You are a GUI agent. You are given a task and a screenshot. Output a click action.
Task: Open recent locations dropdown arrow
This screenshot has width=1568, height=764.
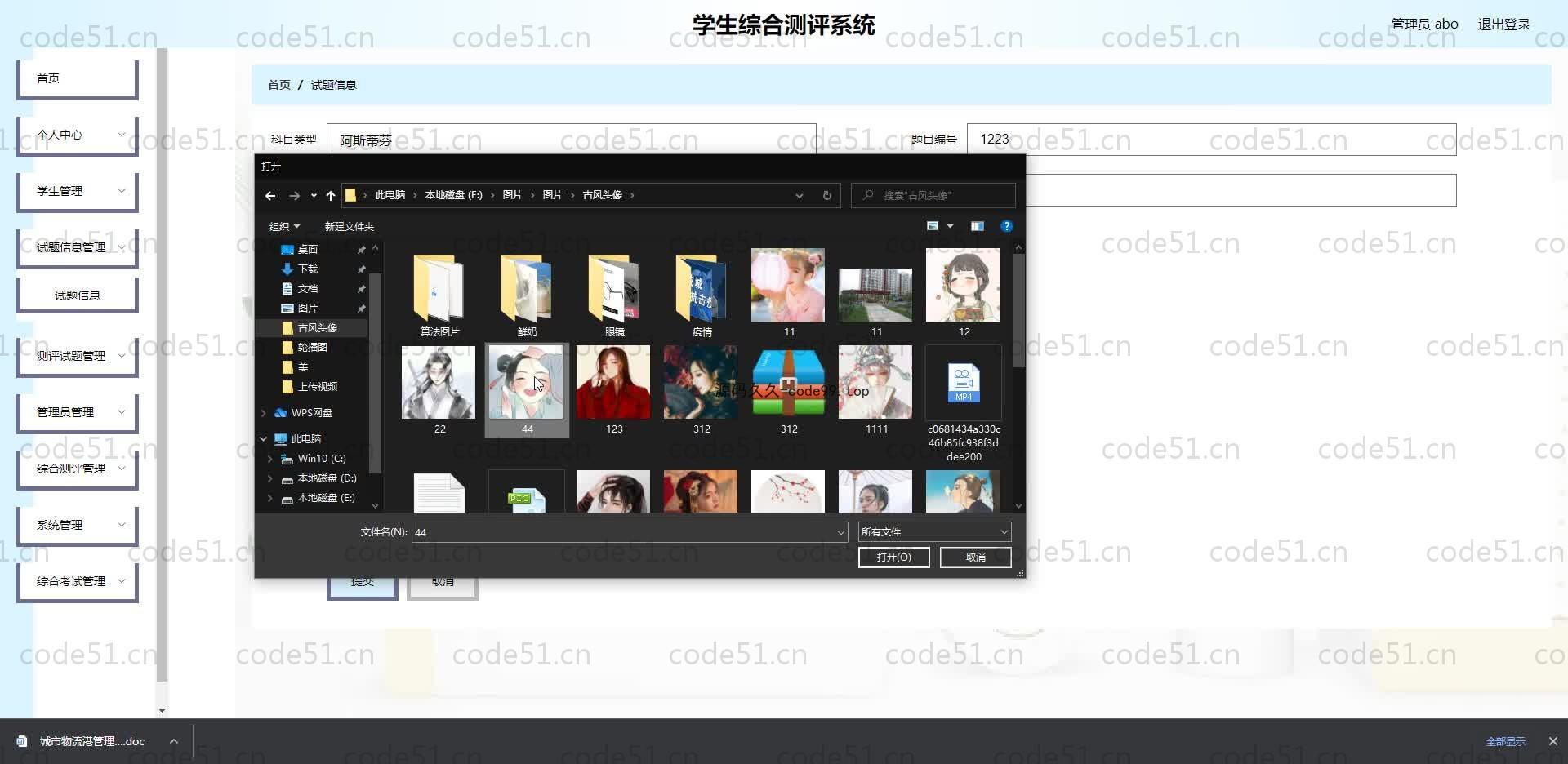tap(314, 196)
